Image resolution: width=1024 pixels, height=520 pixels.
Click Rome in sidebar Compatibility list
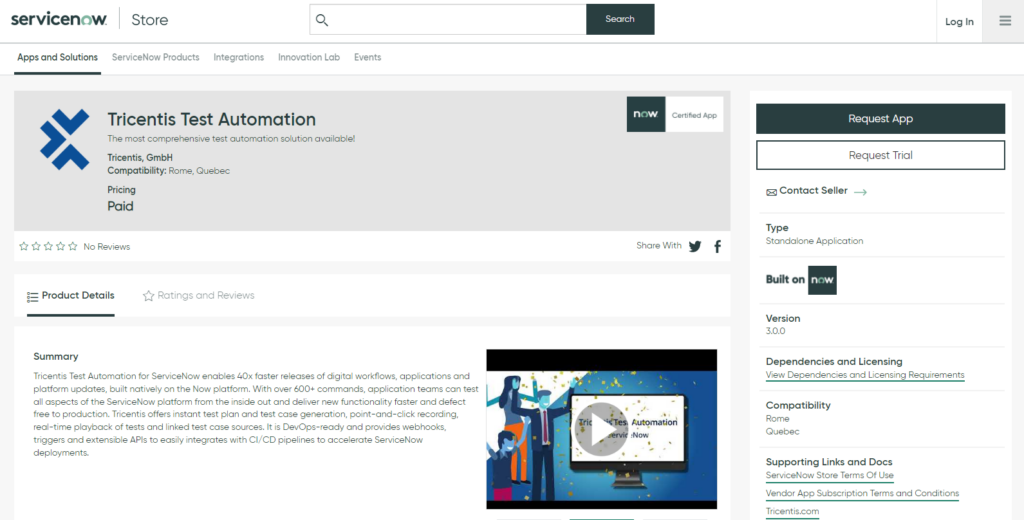[777, 419]
